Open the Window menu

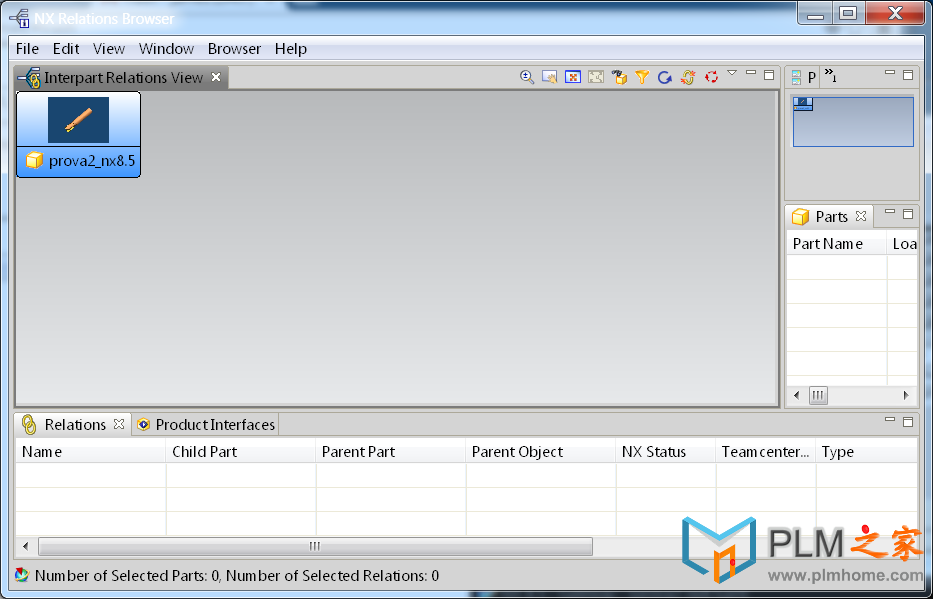(167, 49)
